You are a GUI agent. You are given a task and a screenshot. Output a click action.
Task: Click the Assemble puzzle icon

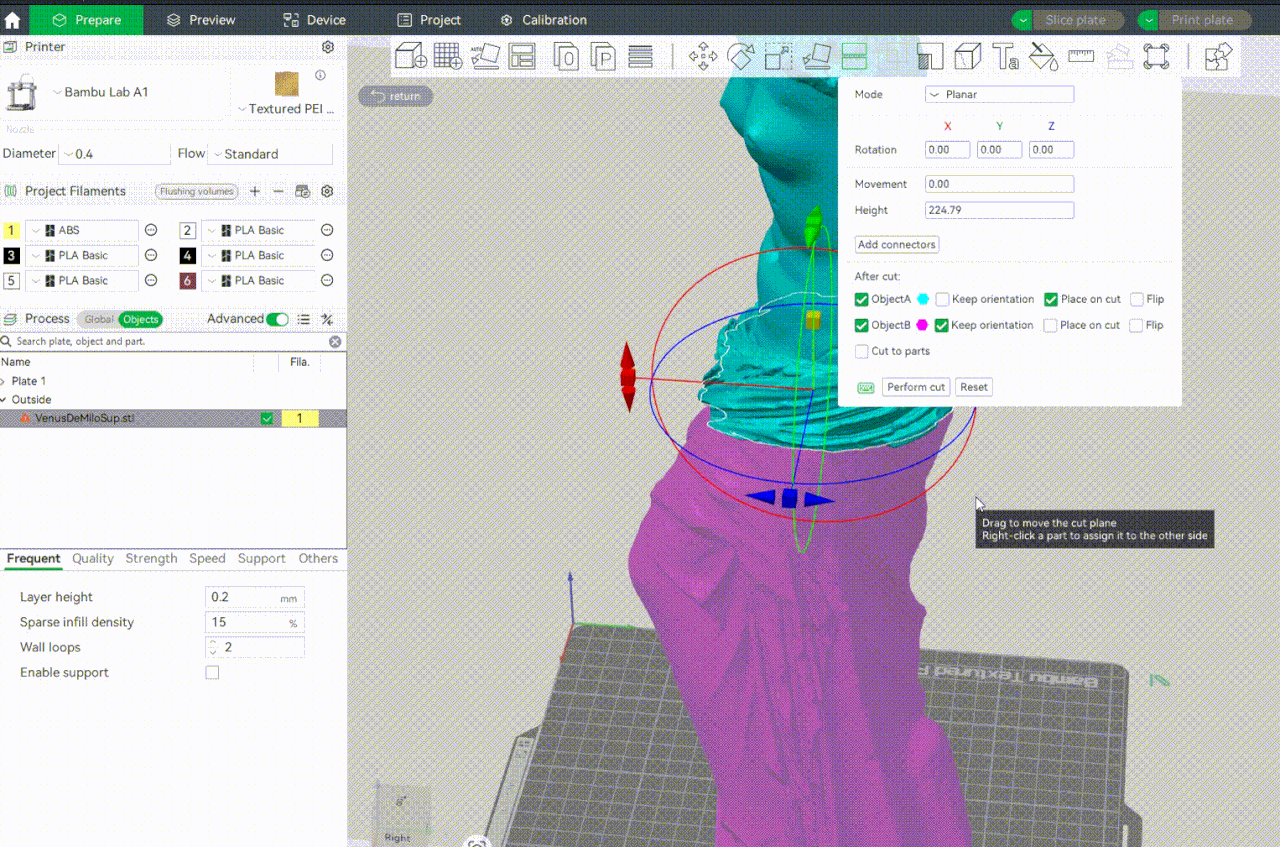(x=1218, y=56)
